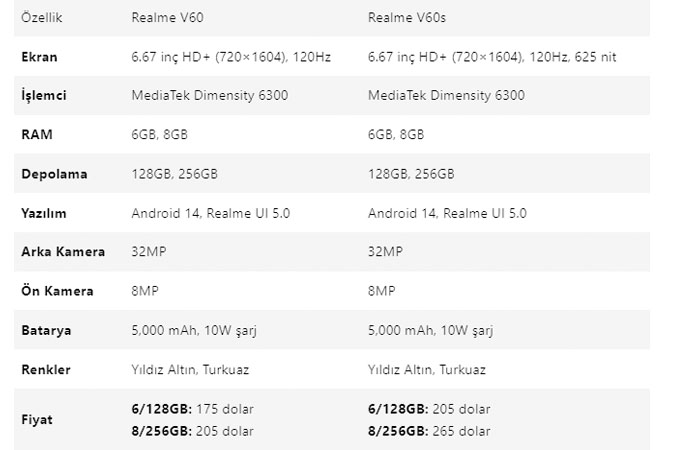Click the Realme V60 column header
690x450 pixels.
165,18
